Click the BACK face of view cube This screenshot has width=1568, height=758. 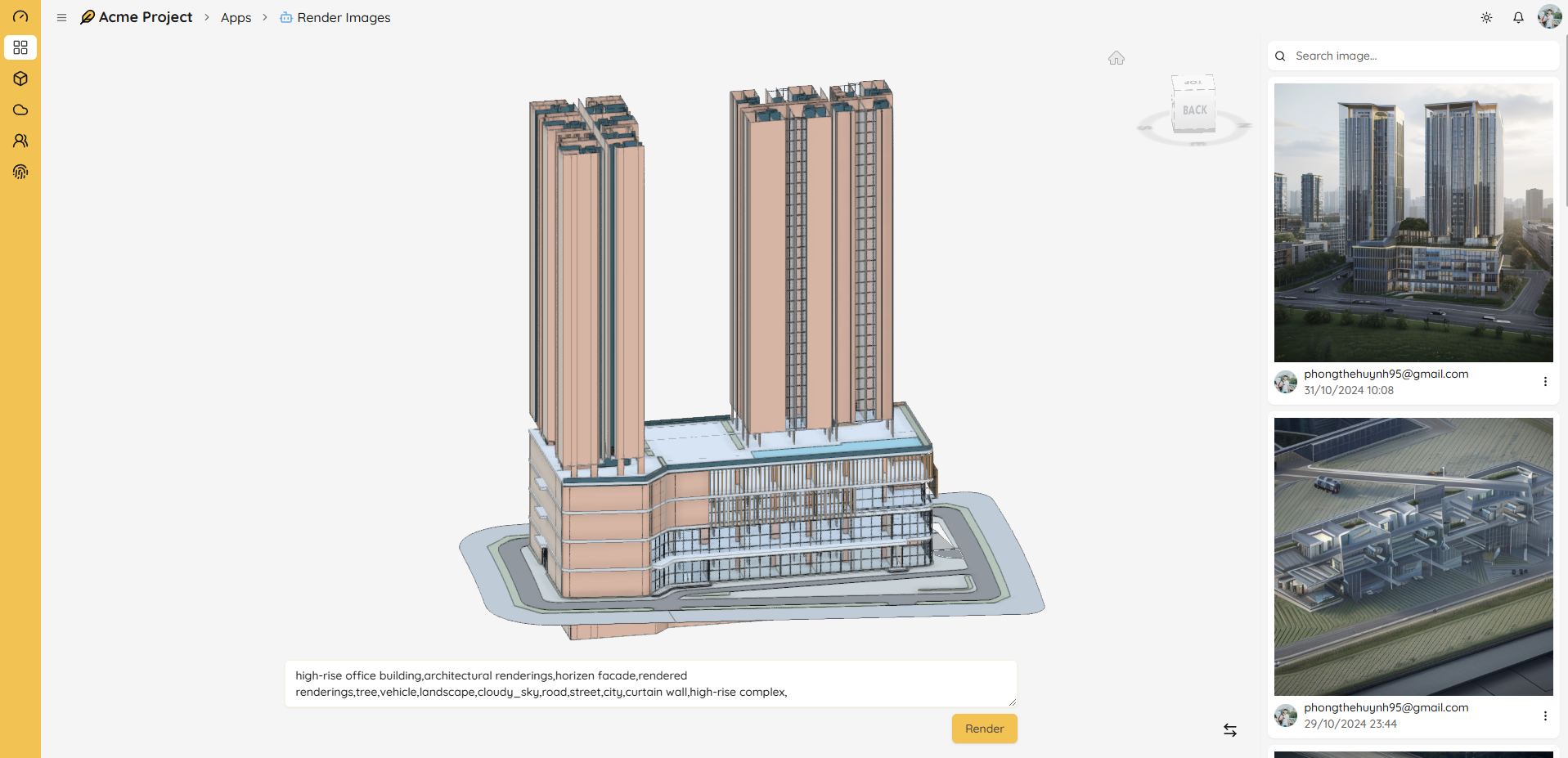1194,110
